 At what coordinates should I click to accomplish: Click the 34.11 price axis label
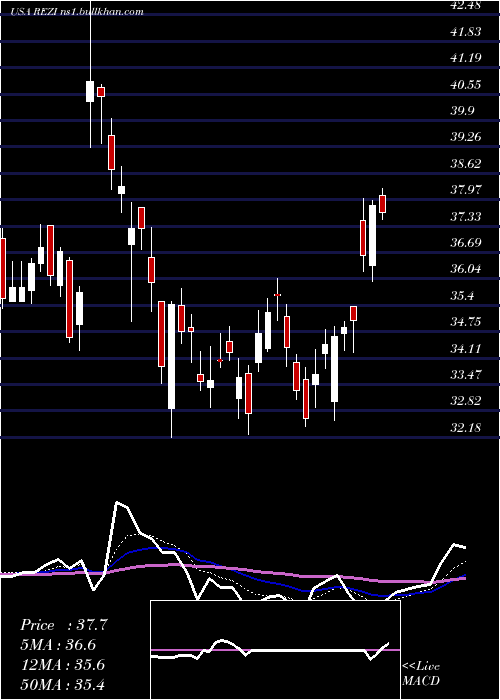pyautogui.click(x=466, y=349)
